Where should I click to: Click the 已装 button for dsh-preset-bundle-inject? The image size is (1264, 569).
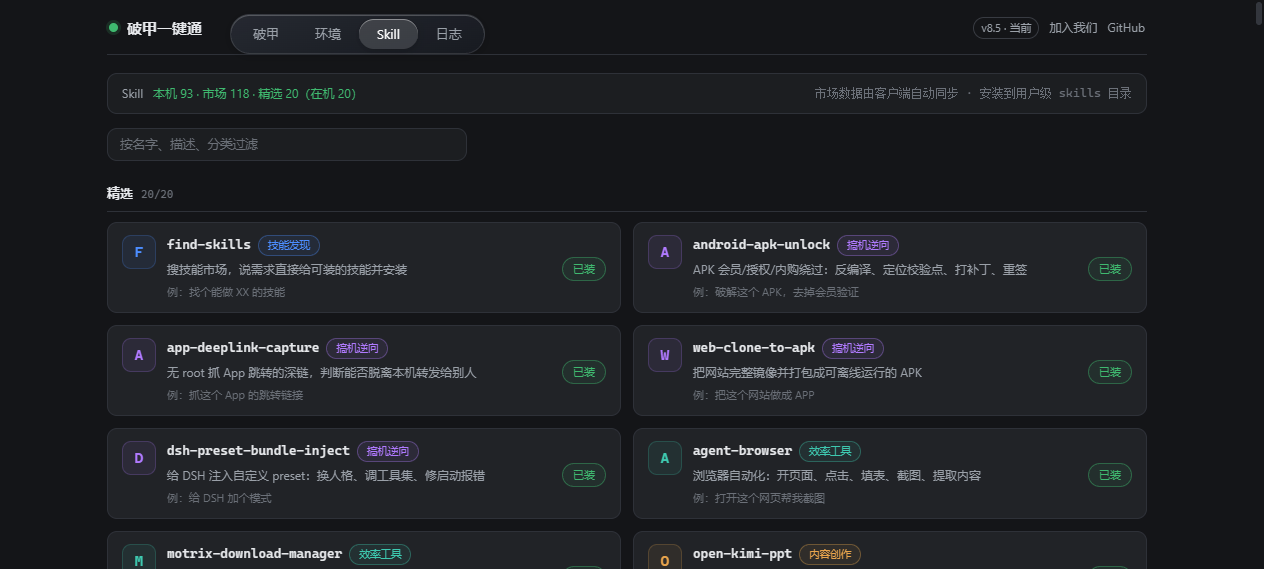[584, 475]
